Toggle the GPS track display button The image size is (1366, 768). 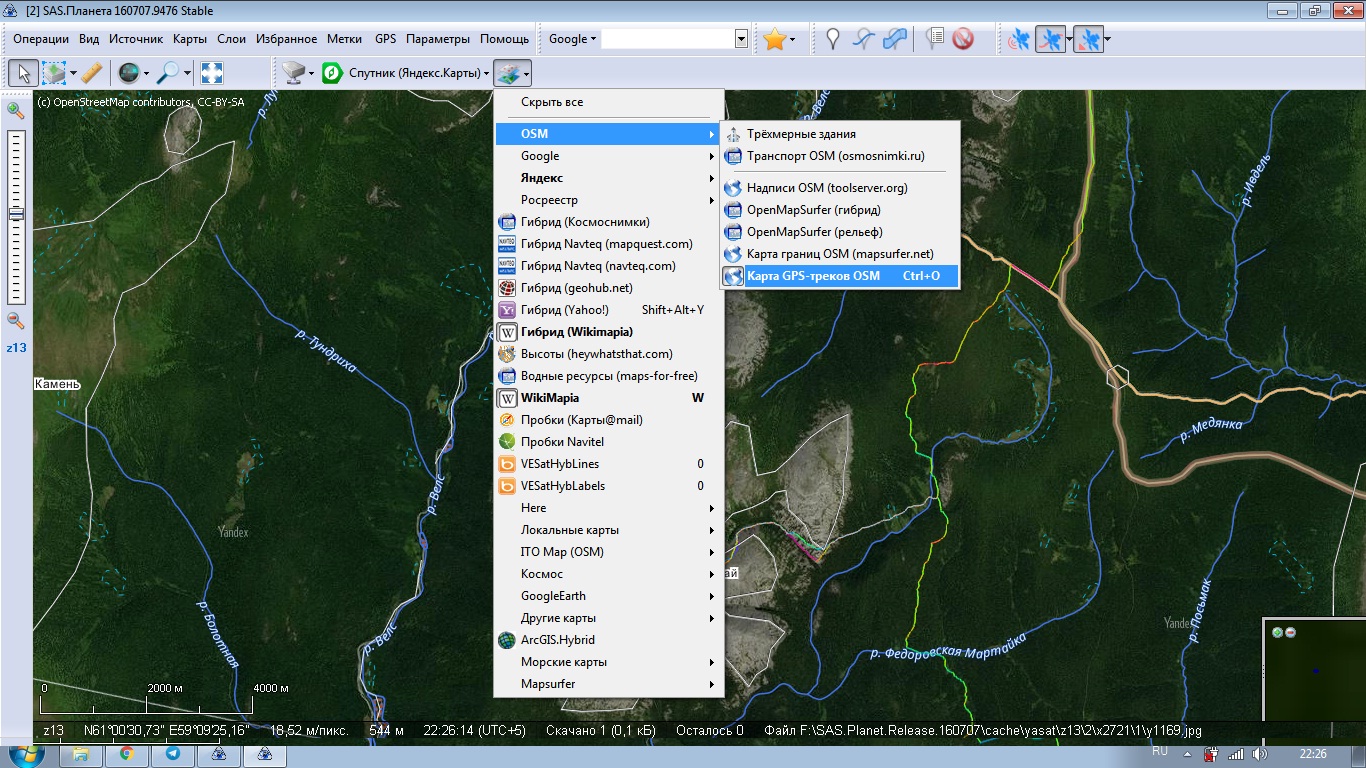click(x=1050, y=40)
